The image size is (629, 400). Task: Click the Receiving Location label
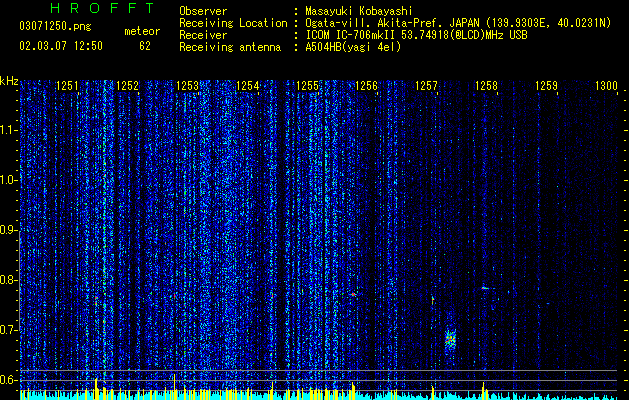coord(233,23)
